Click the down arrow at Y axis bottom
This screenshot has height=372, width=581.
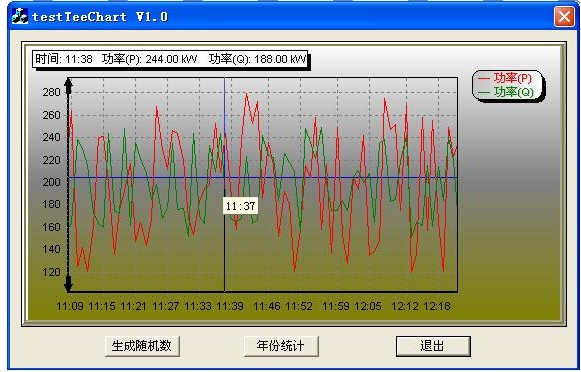68,284
